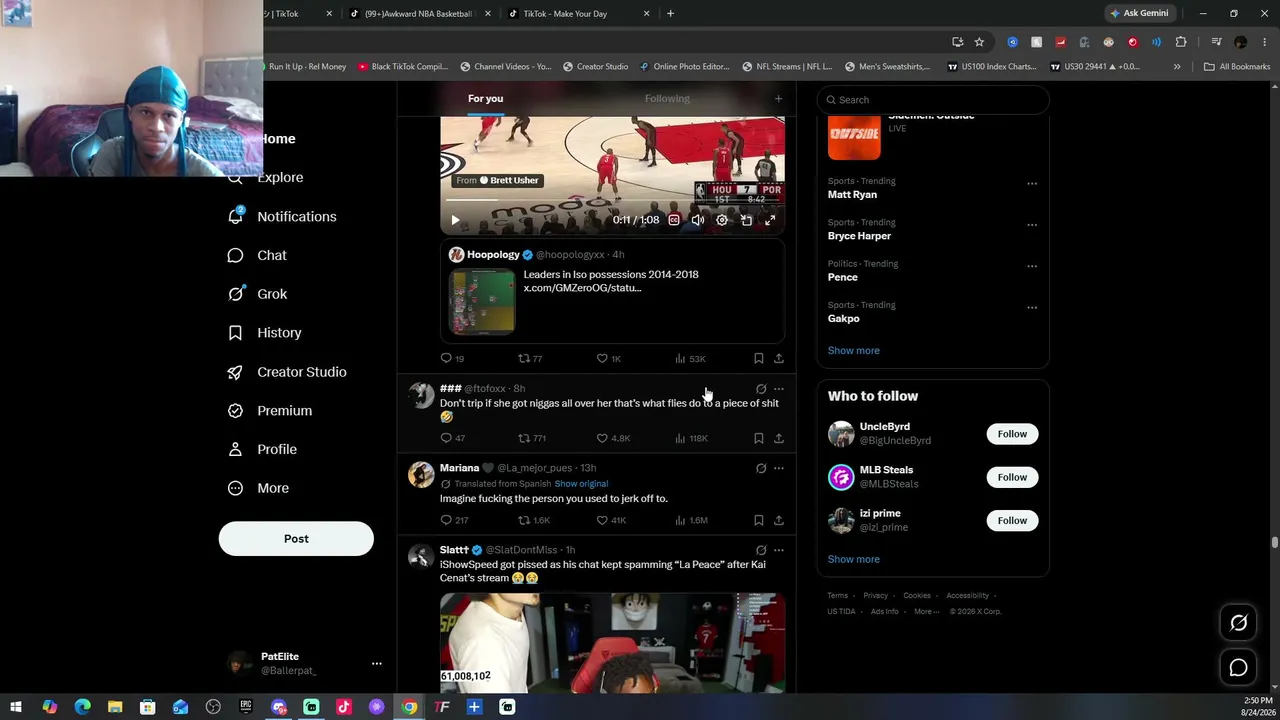This screenshot has height=720, width=1280.
Task: Open more options on Mariana's post
Action: pyautogui.click(x=779, y=468)
